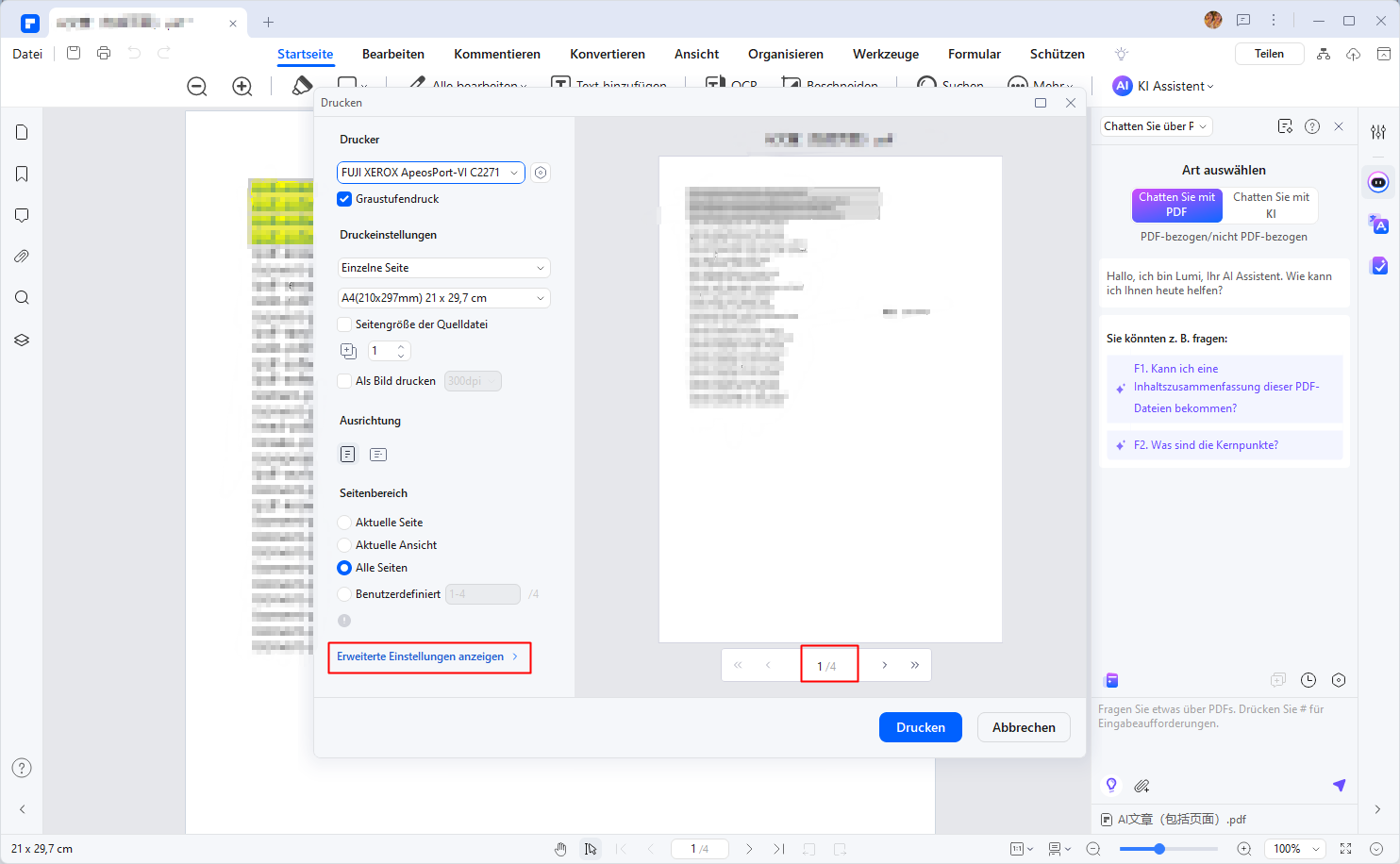
Task: Click the paperclip attach icon in AI chat
Action: pyautogui.click(x=1142, y=785)
